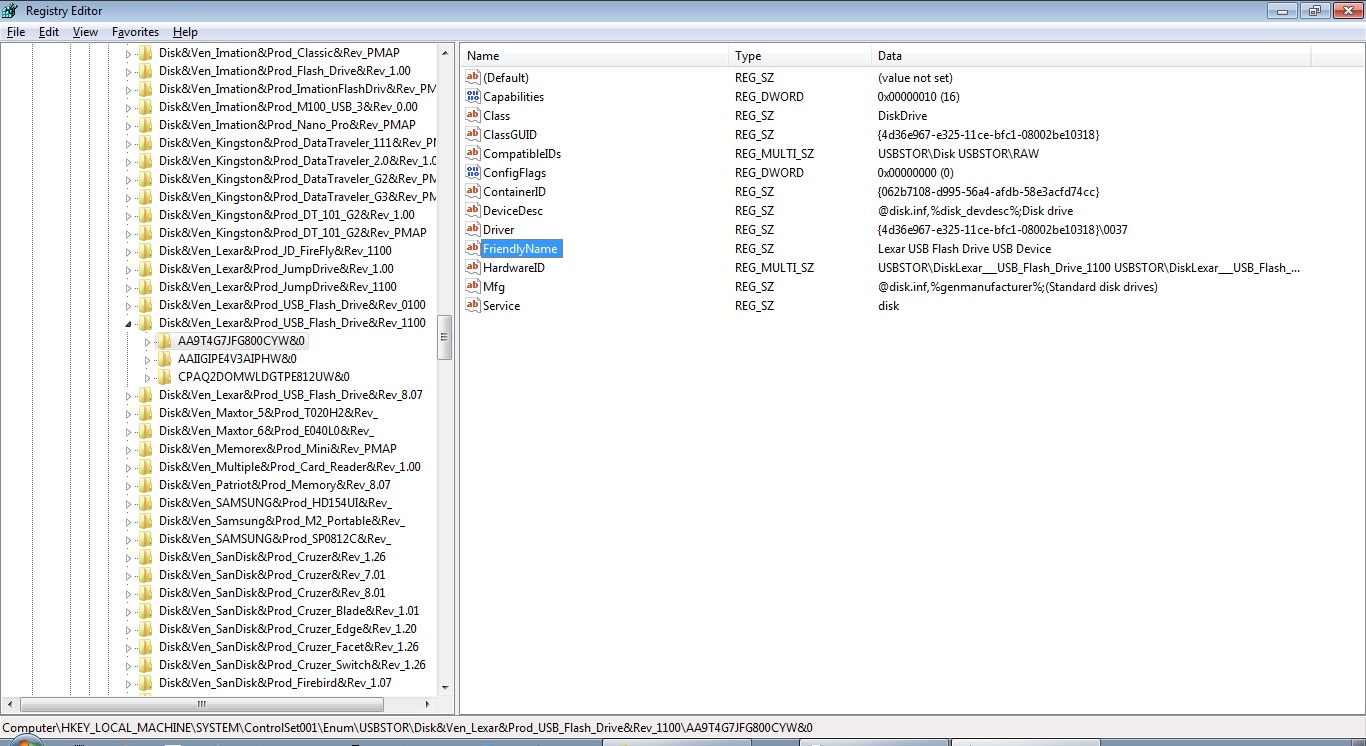
Task: Open the File menu
Action: [16, 32]
